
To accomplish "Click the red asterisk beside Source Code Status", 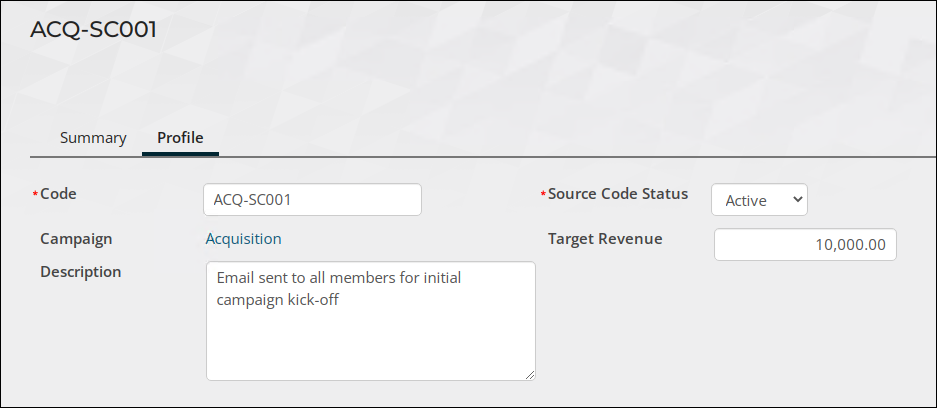I will pyautogui.click(x=543, y=194).
